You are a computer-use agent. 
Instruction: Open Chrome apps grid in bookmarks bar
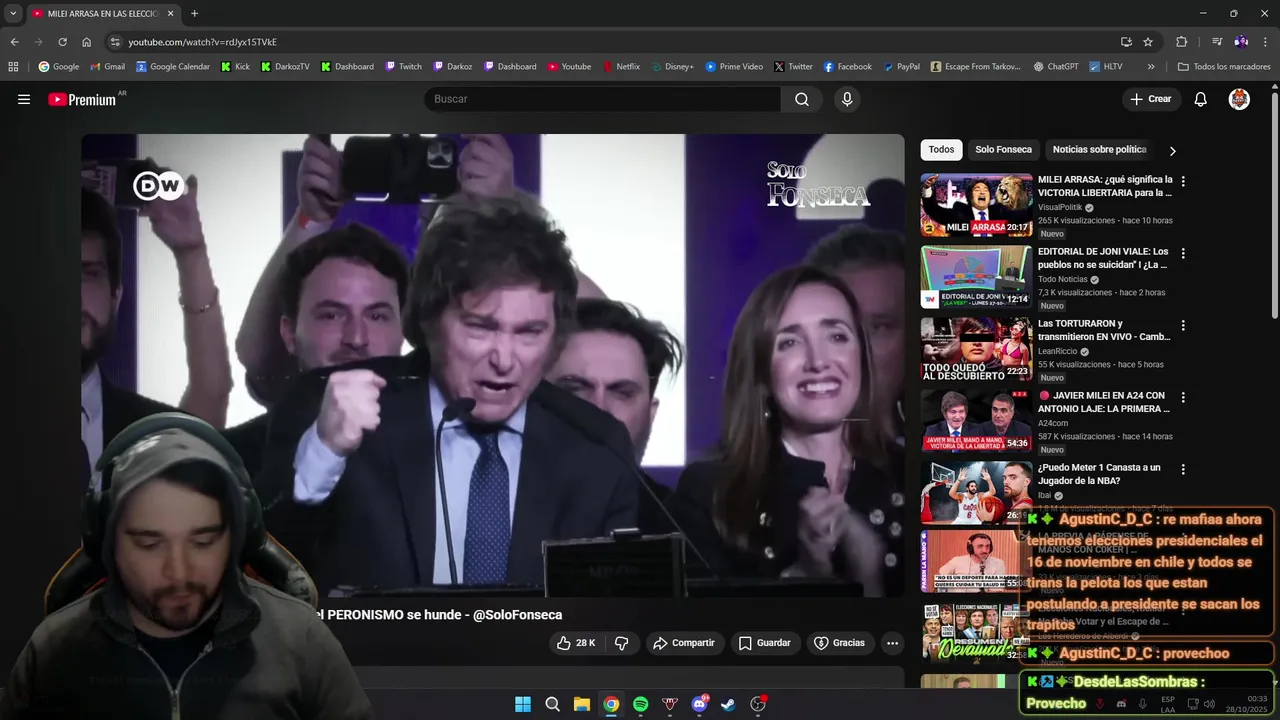pyautogui.click(x=13, y=67)
